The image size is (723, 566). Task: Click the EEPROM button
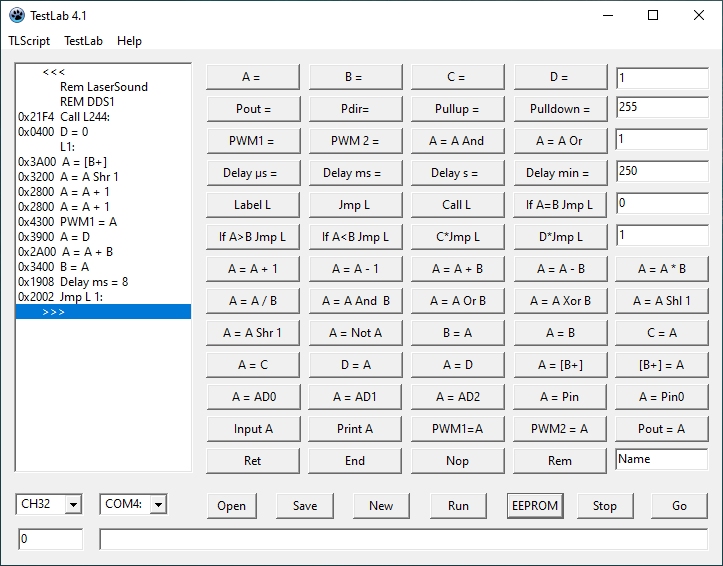[x=534, y=505]
